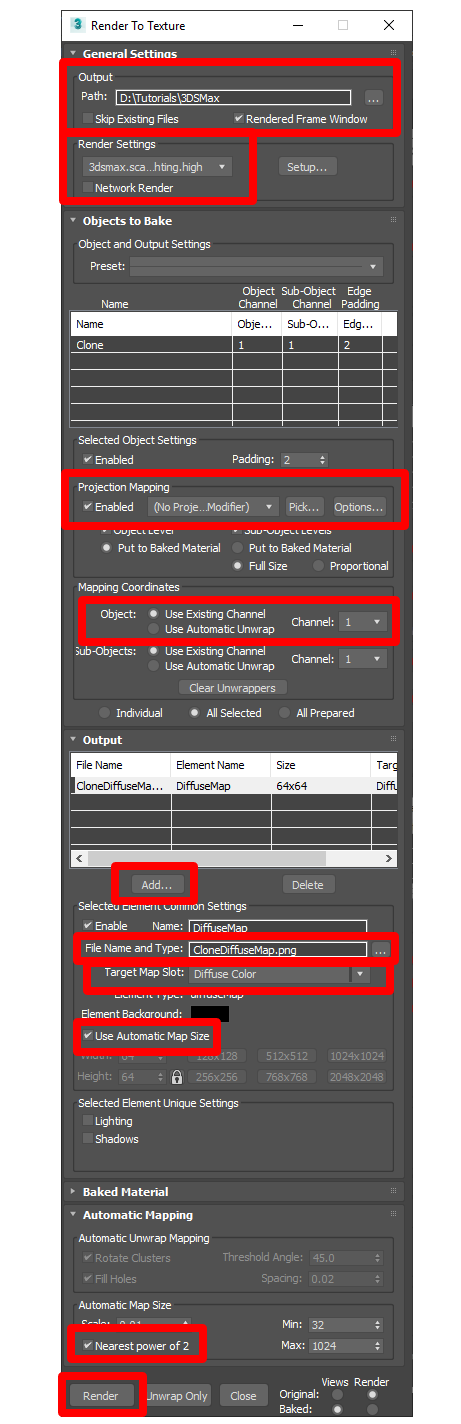The width and height of the screenshot is (461, 1424).
Task: Click the Name field containing DiffuseMap
Action: coord(278,927)
